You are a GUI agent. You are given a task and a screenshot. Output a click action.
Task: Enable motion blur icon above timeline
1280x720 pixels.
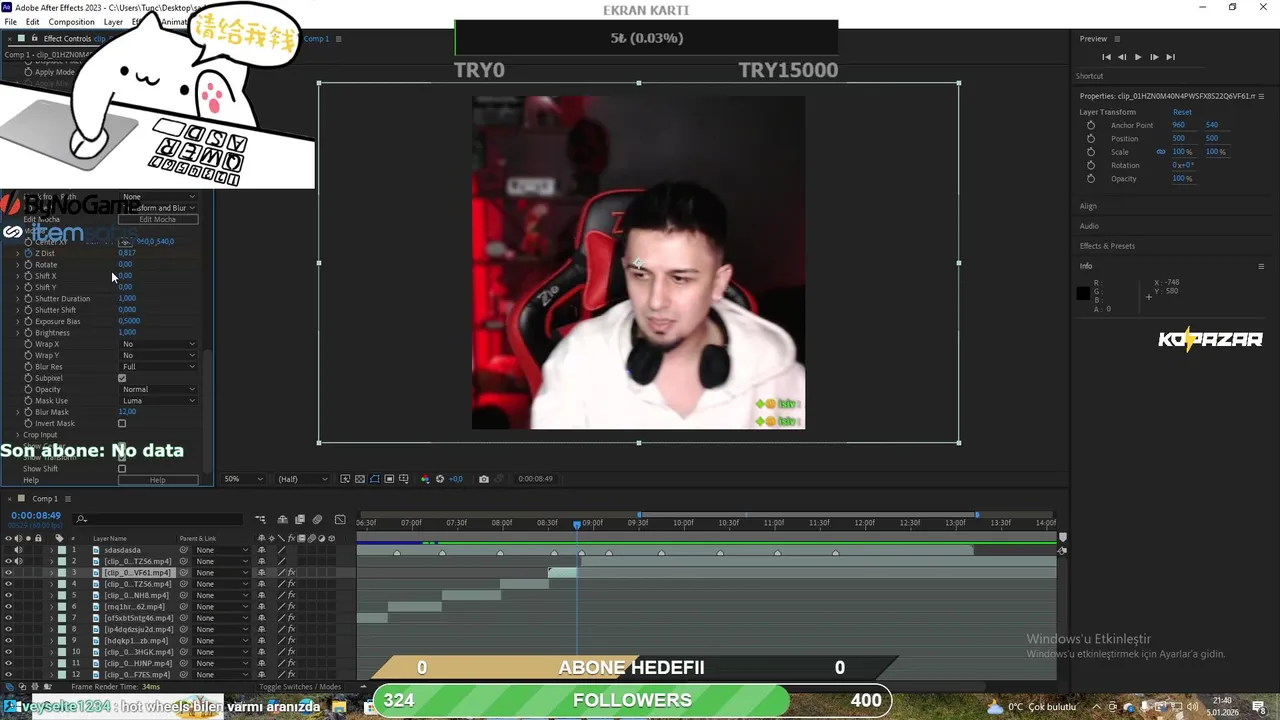coord(317,520)
